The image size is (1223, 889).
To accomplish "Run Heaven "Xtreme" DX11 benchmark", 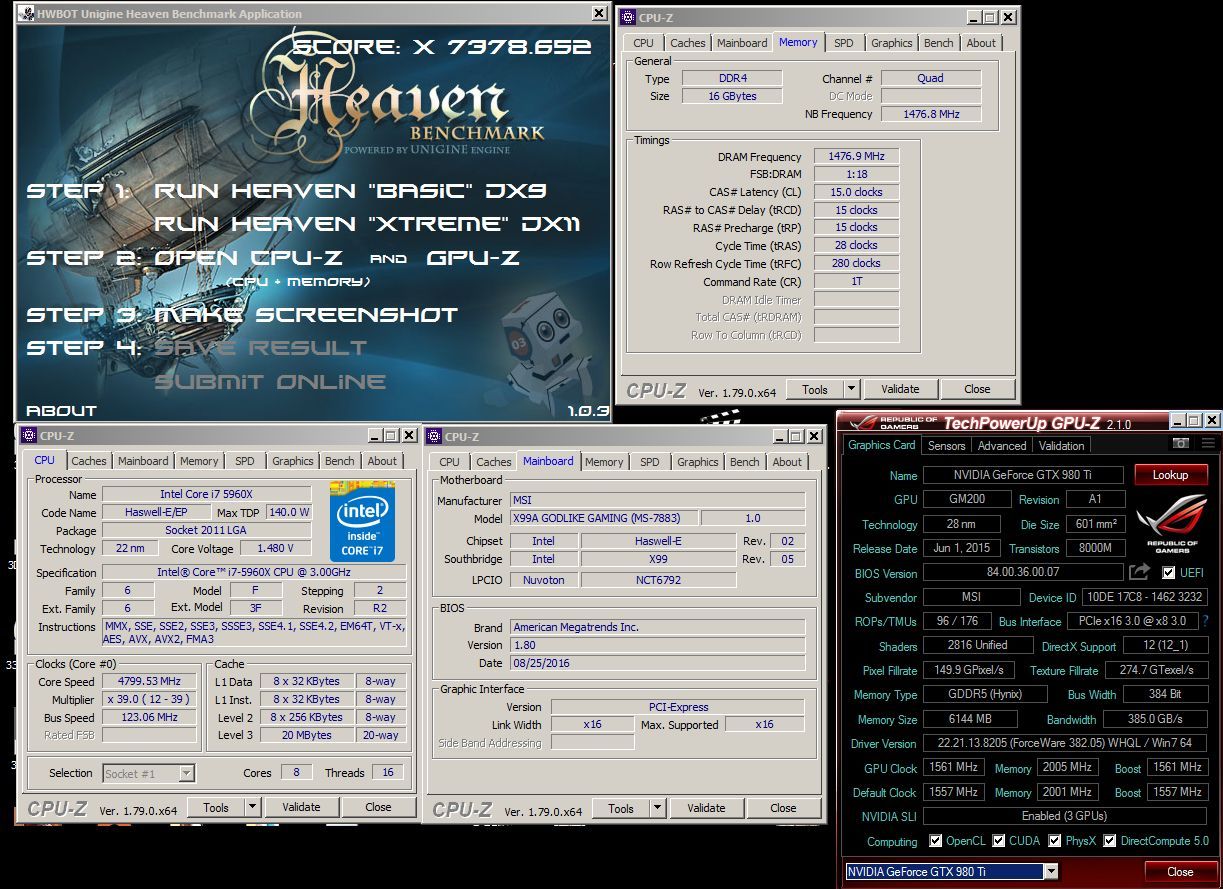I will (x=367, y=224).
